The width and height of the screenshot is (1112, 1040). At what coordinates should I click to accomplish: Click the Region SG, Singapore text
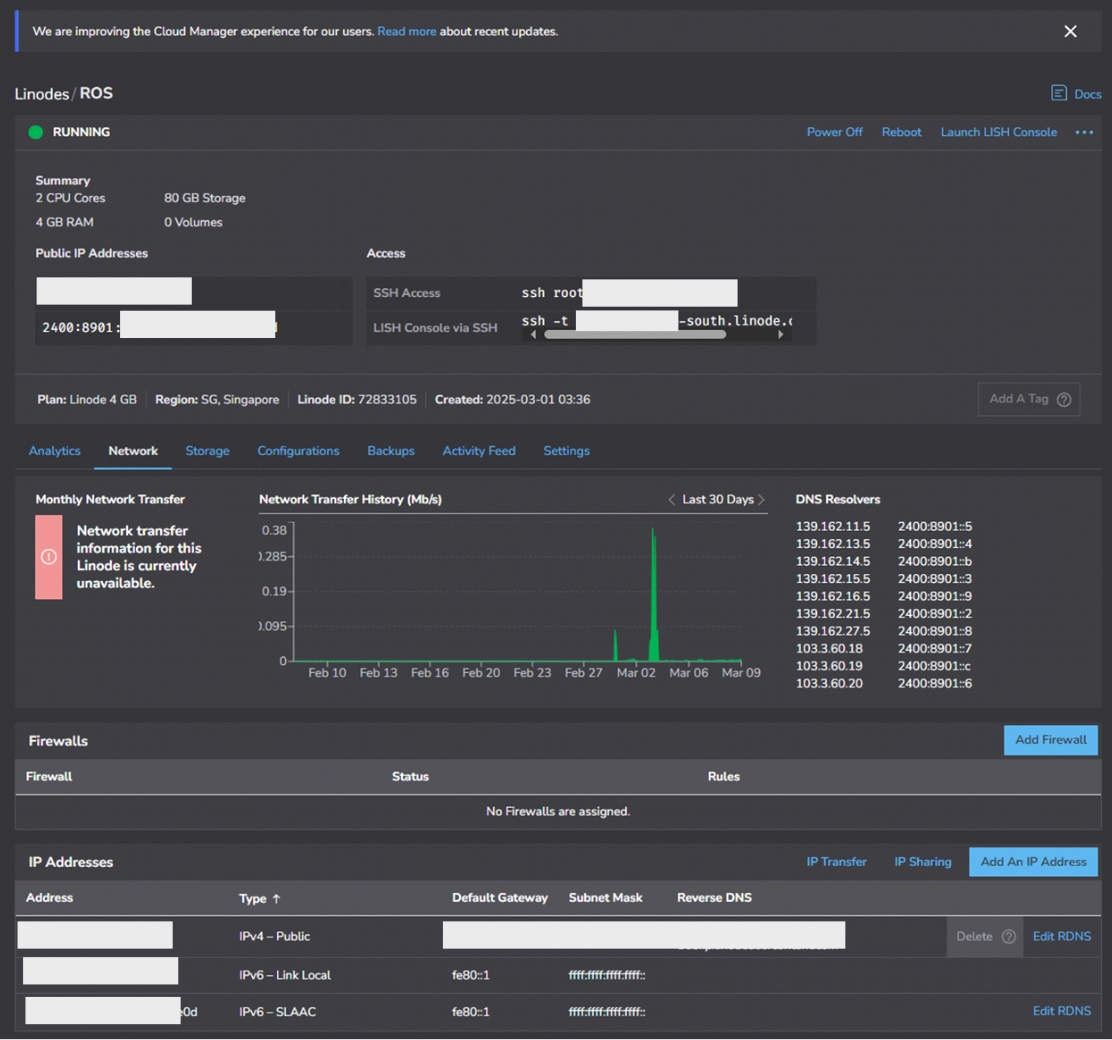217,399
